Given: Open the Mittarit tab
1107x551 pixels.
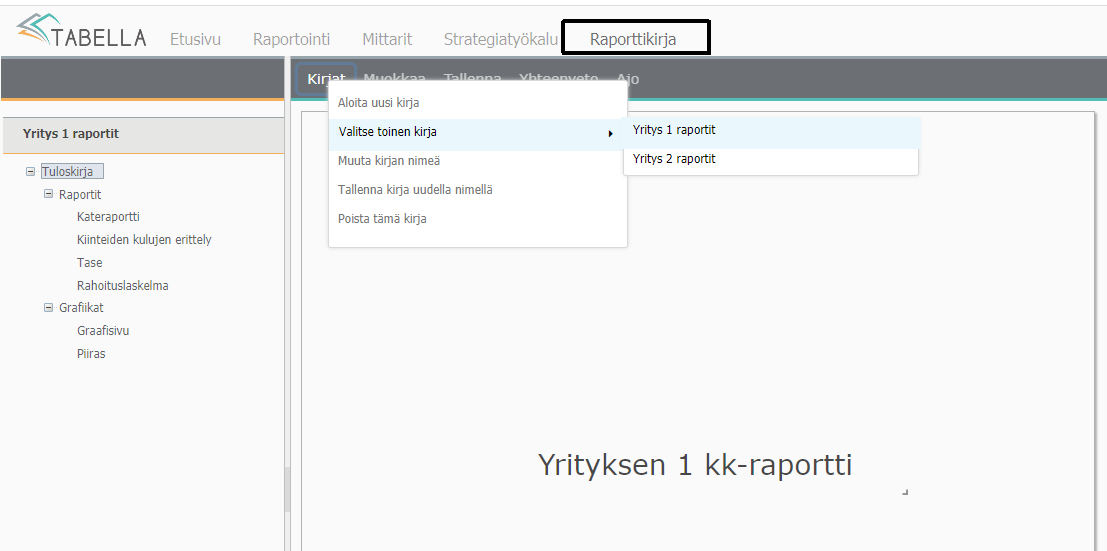Looking at the screenshot, I should pyautogui.click(x=387, y=40).
